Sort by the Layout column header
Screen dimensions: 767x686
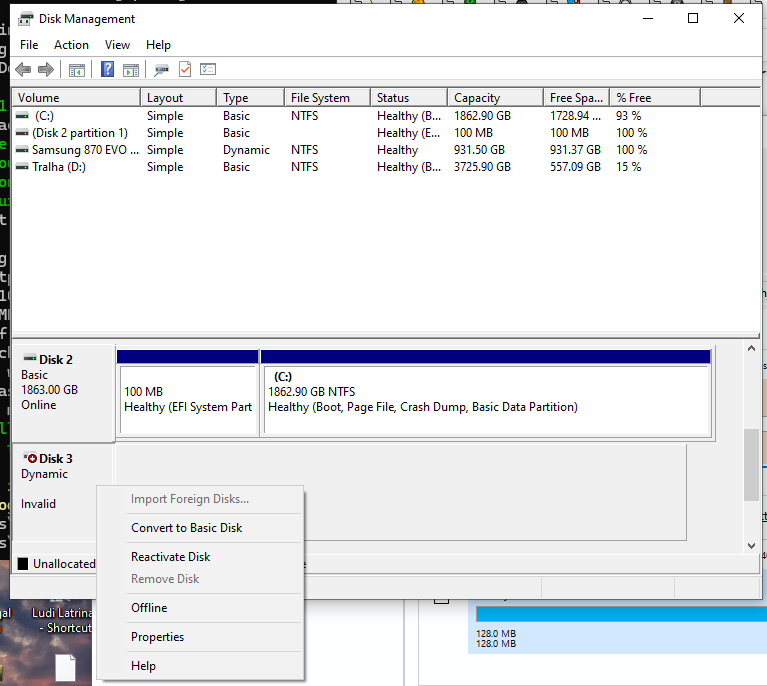click(179, 98)
